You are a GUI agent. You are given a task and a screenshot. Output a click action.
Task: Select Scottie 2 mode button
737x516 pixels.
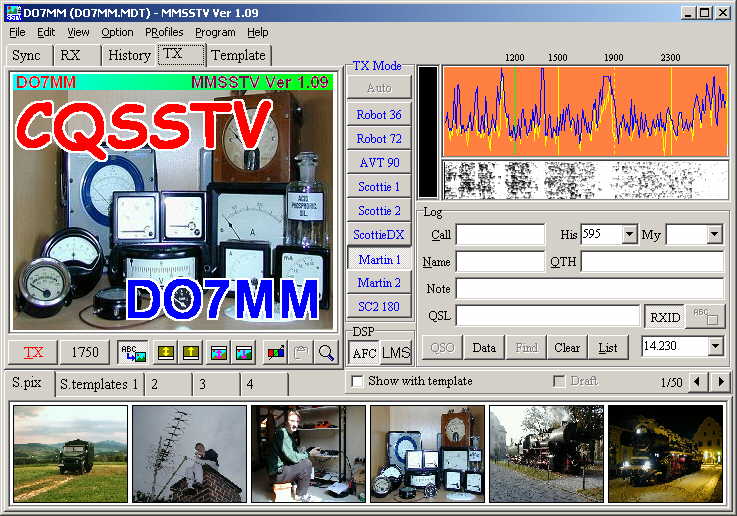point(379,211)
